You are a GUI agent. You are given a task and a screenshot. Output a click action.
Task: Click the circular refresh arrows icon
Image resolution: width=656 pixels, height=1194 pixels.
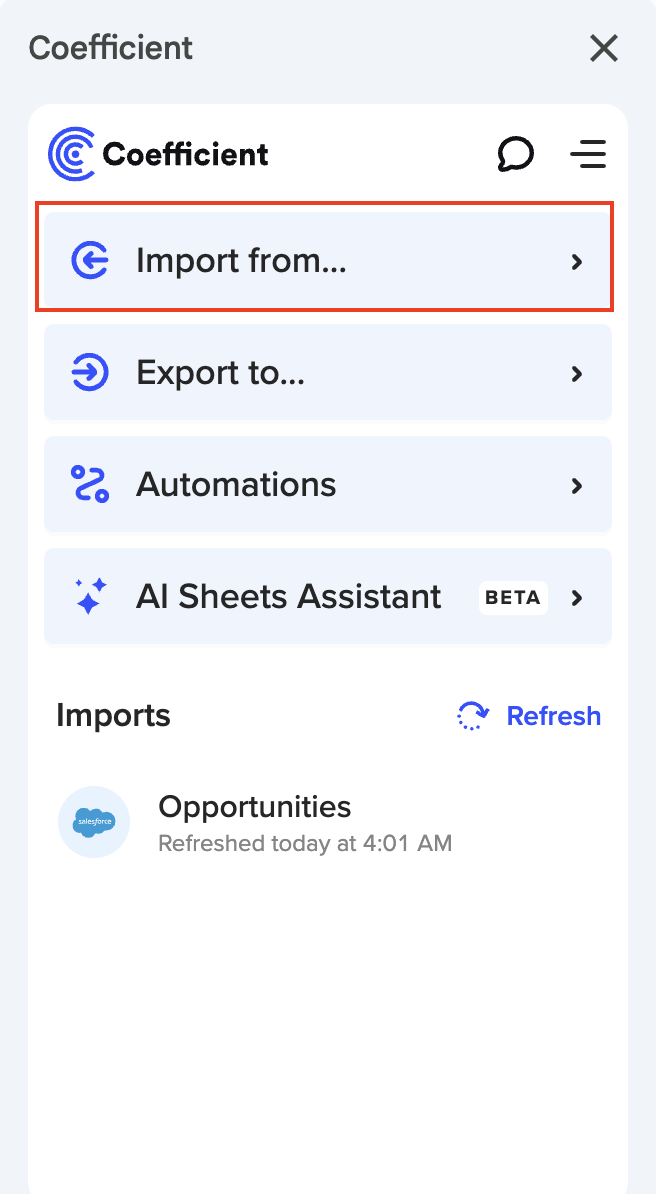coord(473,716)
